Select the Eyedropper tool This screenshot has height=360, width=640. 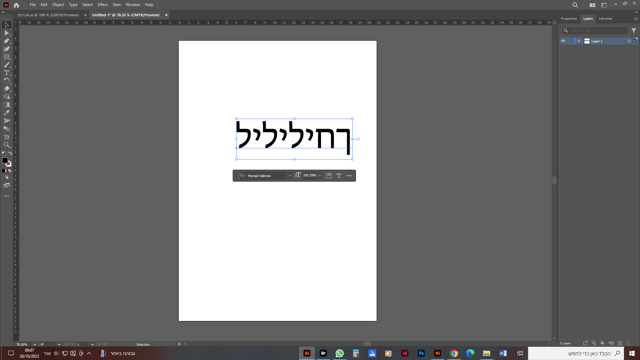(7, 113)
